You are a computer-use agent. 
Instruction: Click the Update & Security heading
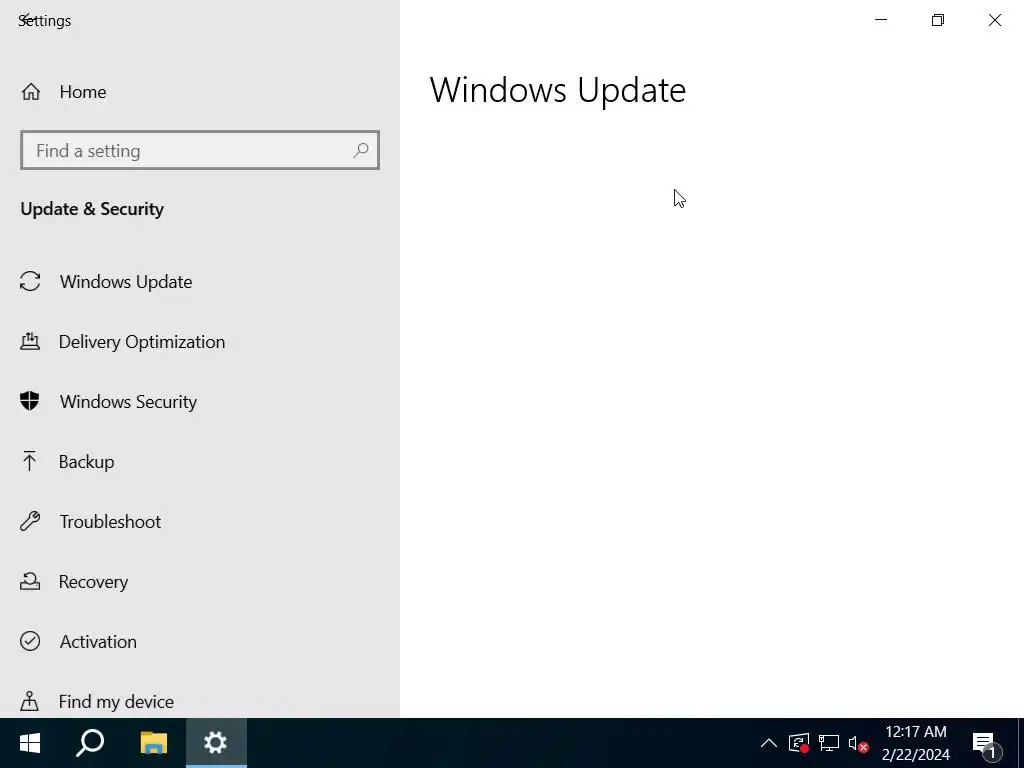(x=92, y=209)
